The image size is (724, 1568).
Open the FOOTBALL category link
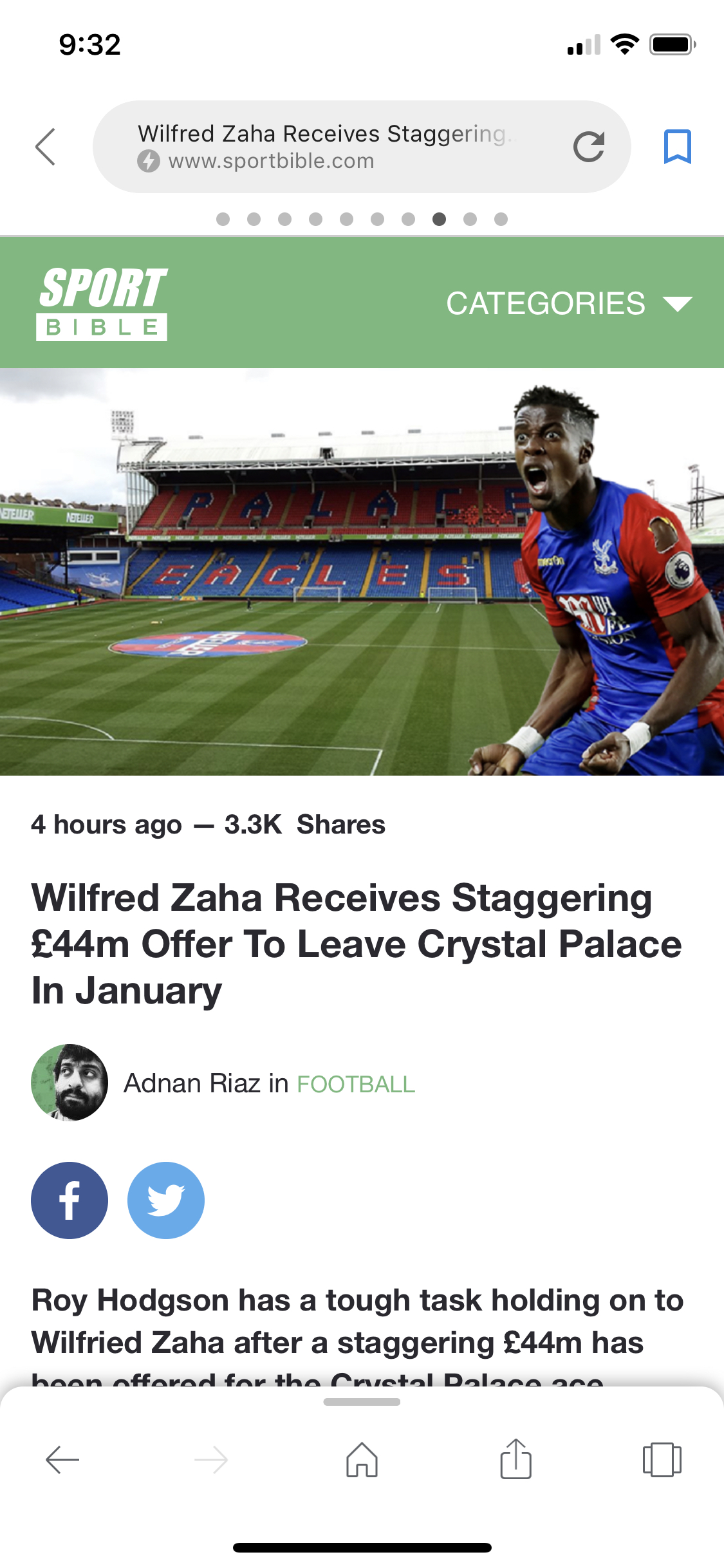[356, 1084]
